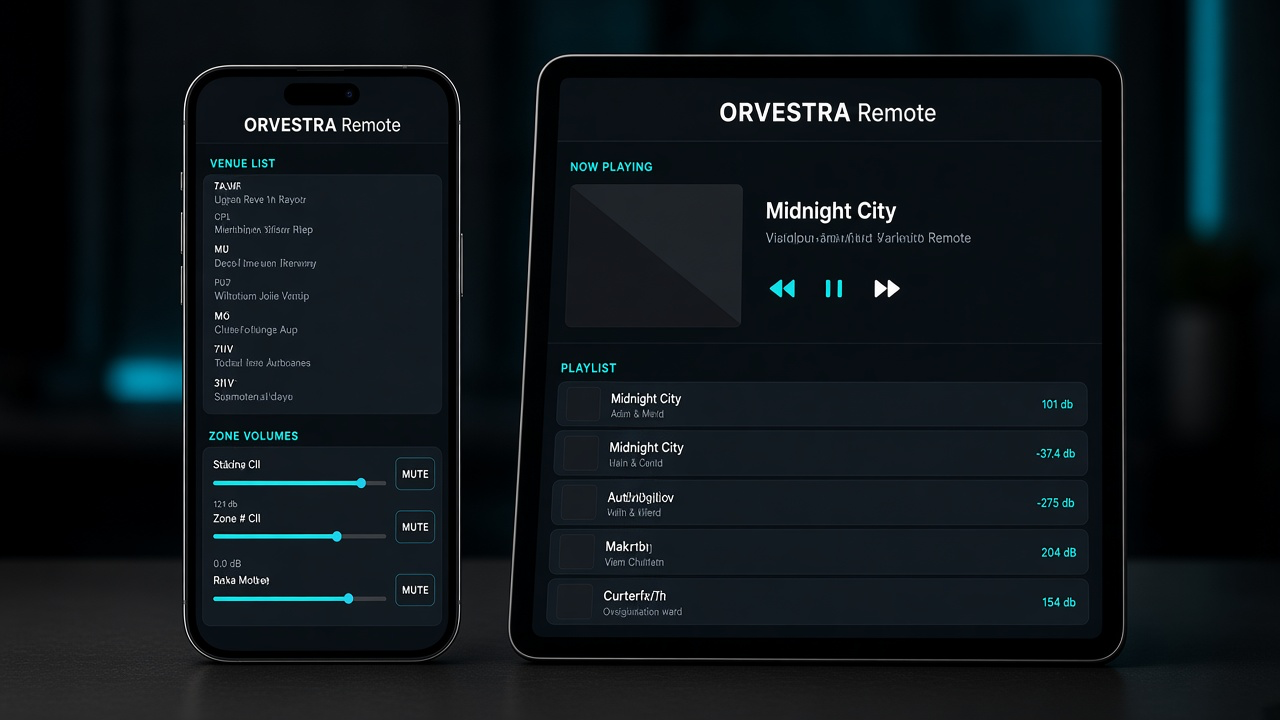Click the cover thumbnail of the 154 db track
This screenshot has height=720, width=1280.
[575, 601]
